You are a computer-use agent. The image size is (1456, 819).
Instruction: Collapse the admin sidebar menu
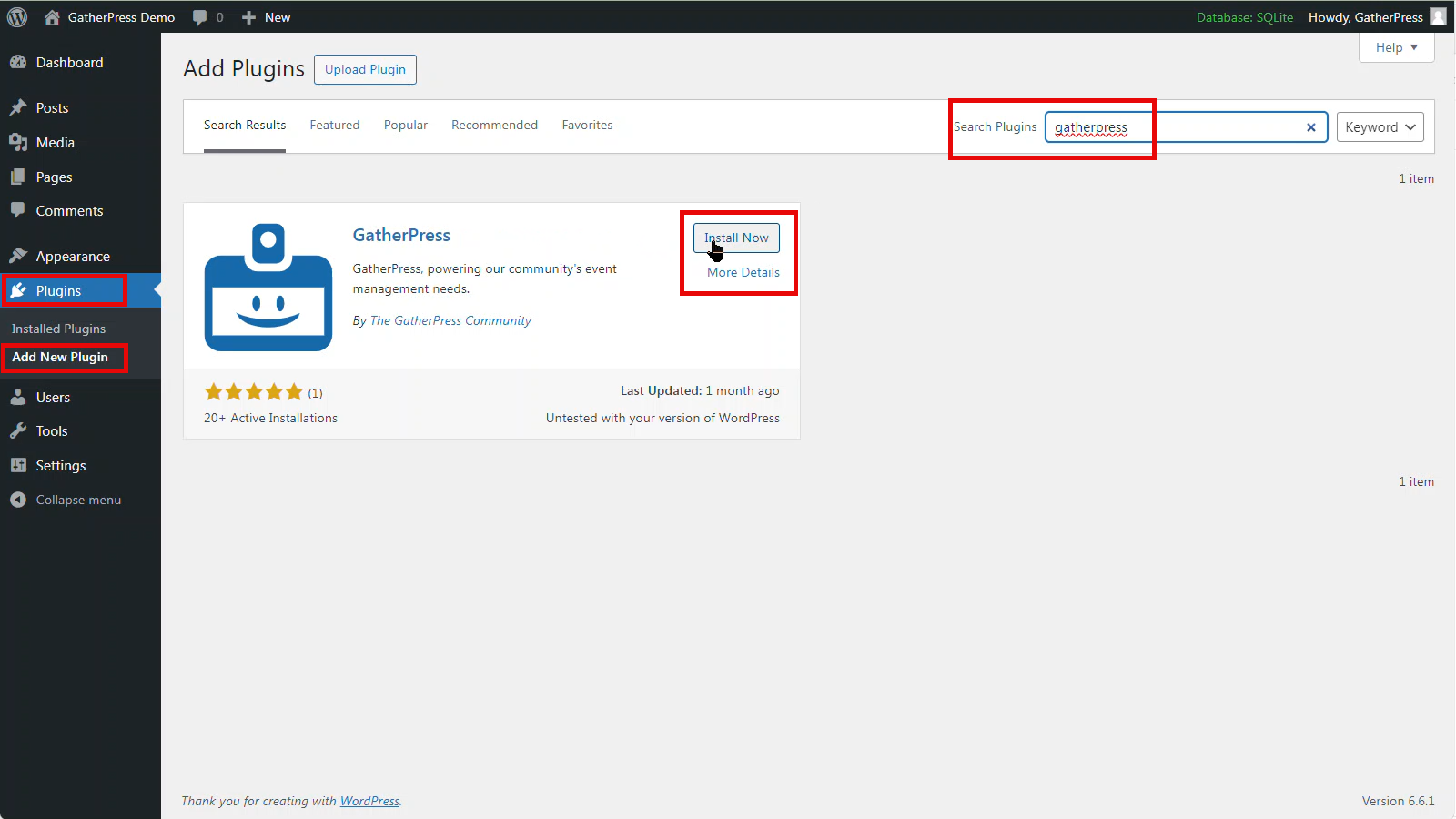click(x=66, y=500)
